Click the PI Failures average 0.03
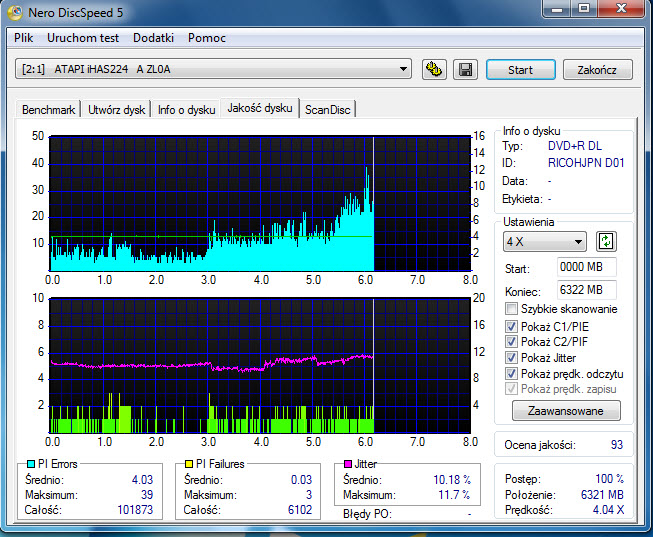This screenshot has height=537, width=653. (x=302, y=480)
